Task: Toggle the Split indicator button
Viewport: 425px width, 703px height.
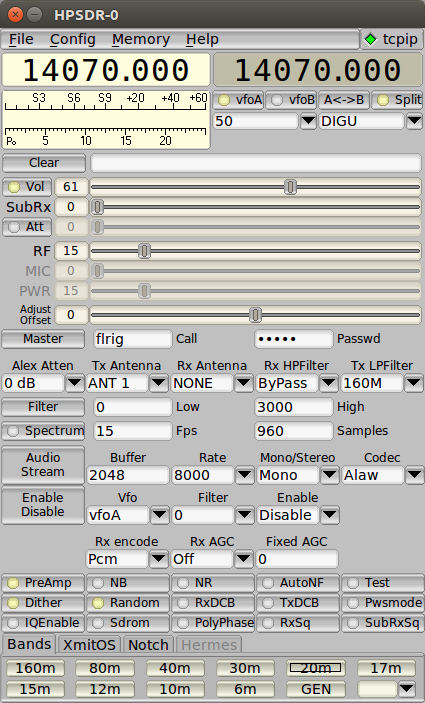Action: pyautogui.click(x=397, y=100)
